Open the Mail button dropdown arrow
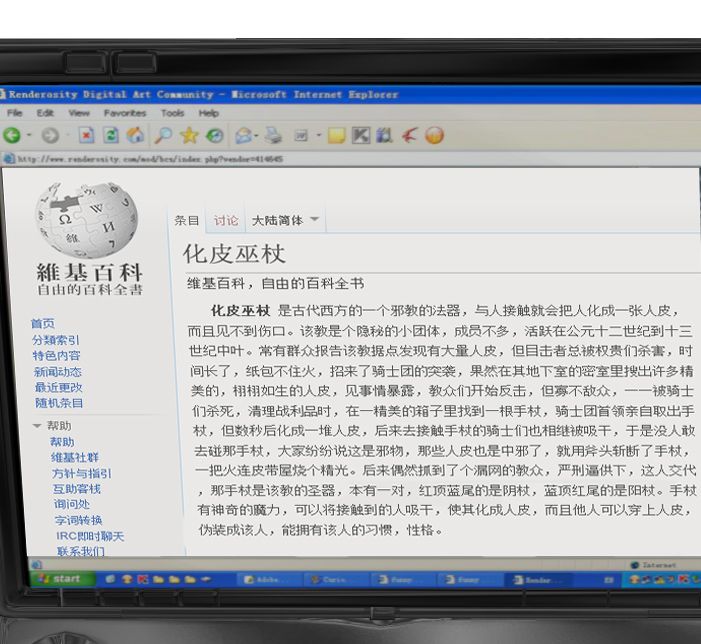 coord(257,135)
